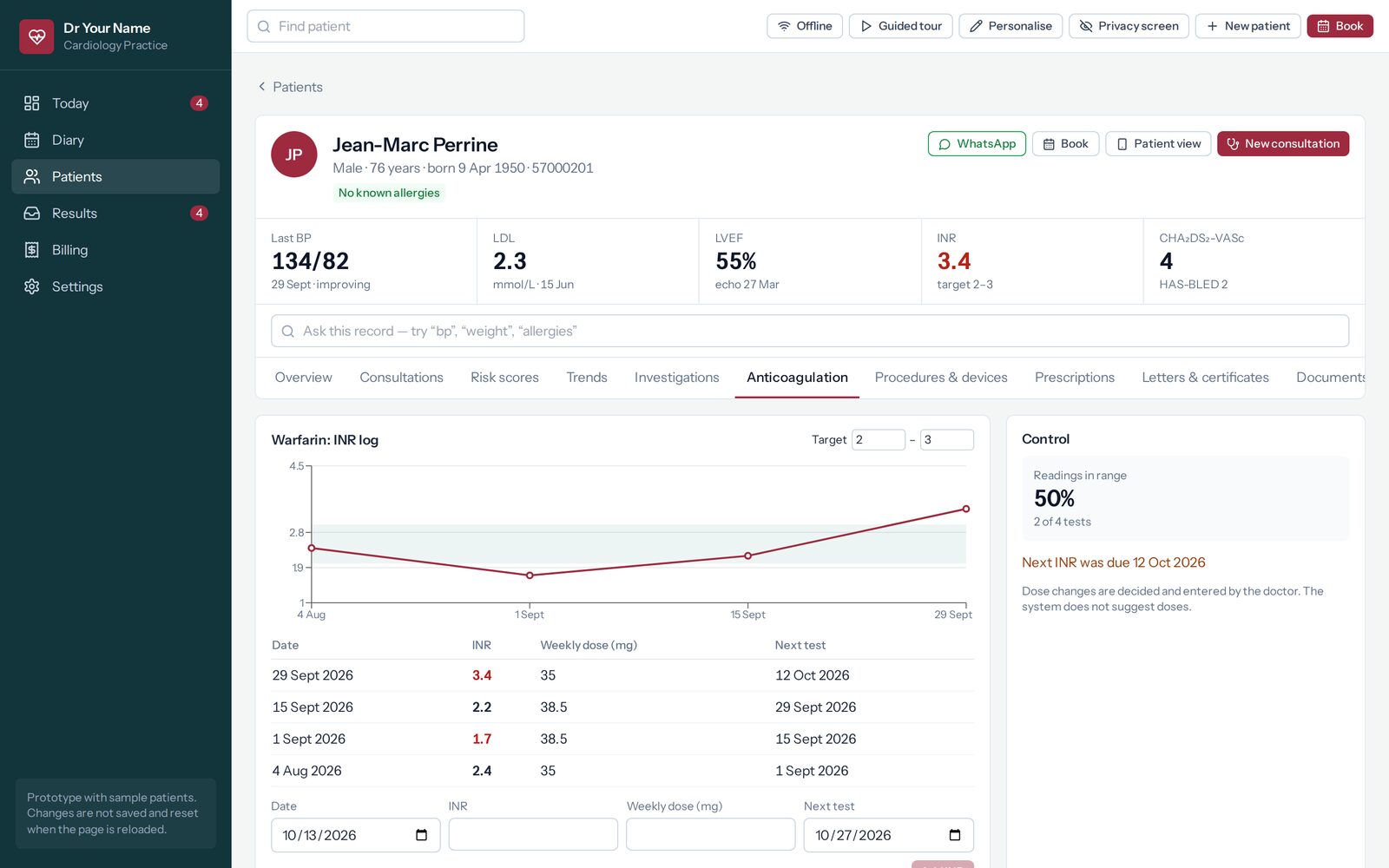This screenshot has width=1389, height=868.
Task: Click the Weekly dose (mg) input field
Action: click(711, 835)
